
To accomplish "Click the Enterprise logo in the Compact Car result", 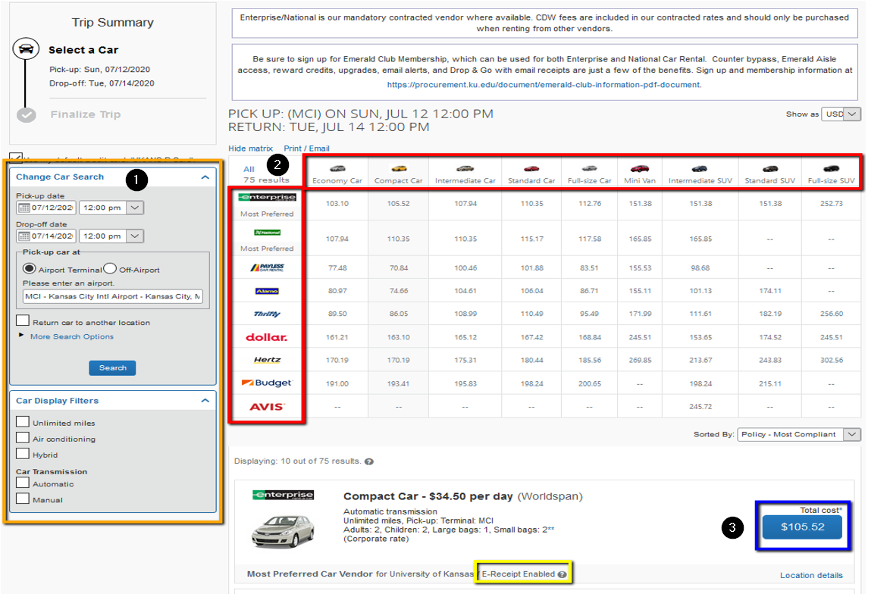I will (x=283, y=495).
